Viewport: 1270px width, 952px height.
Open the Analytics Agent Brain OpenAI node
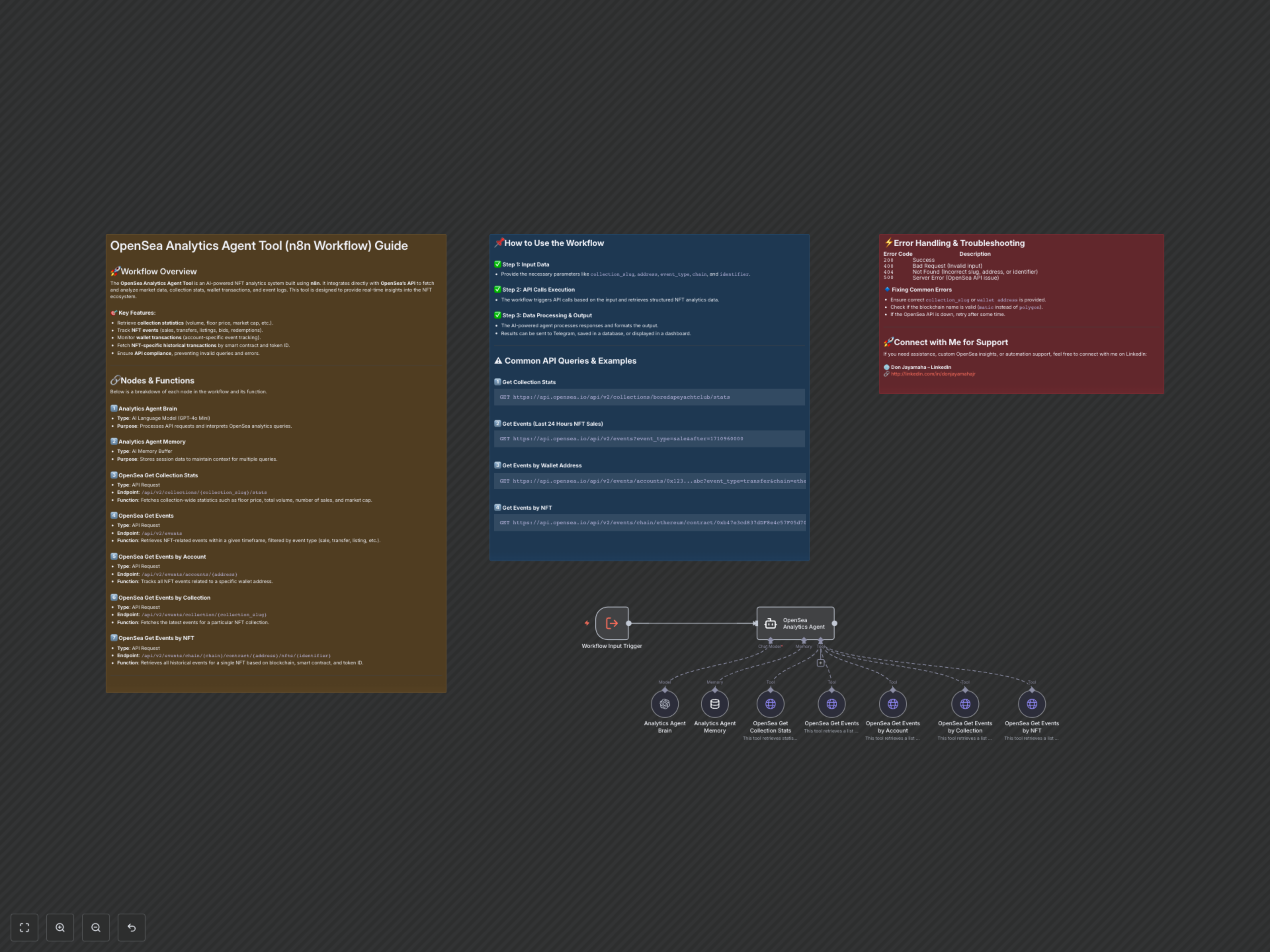(664, 703)
